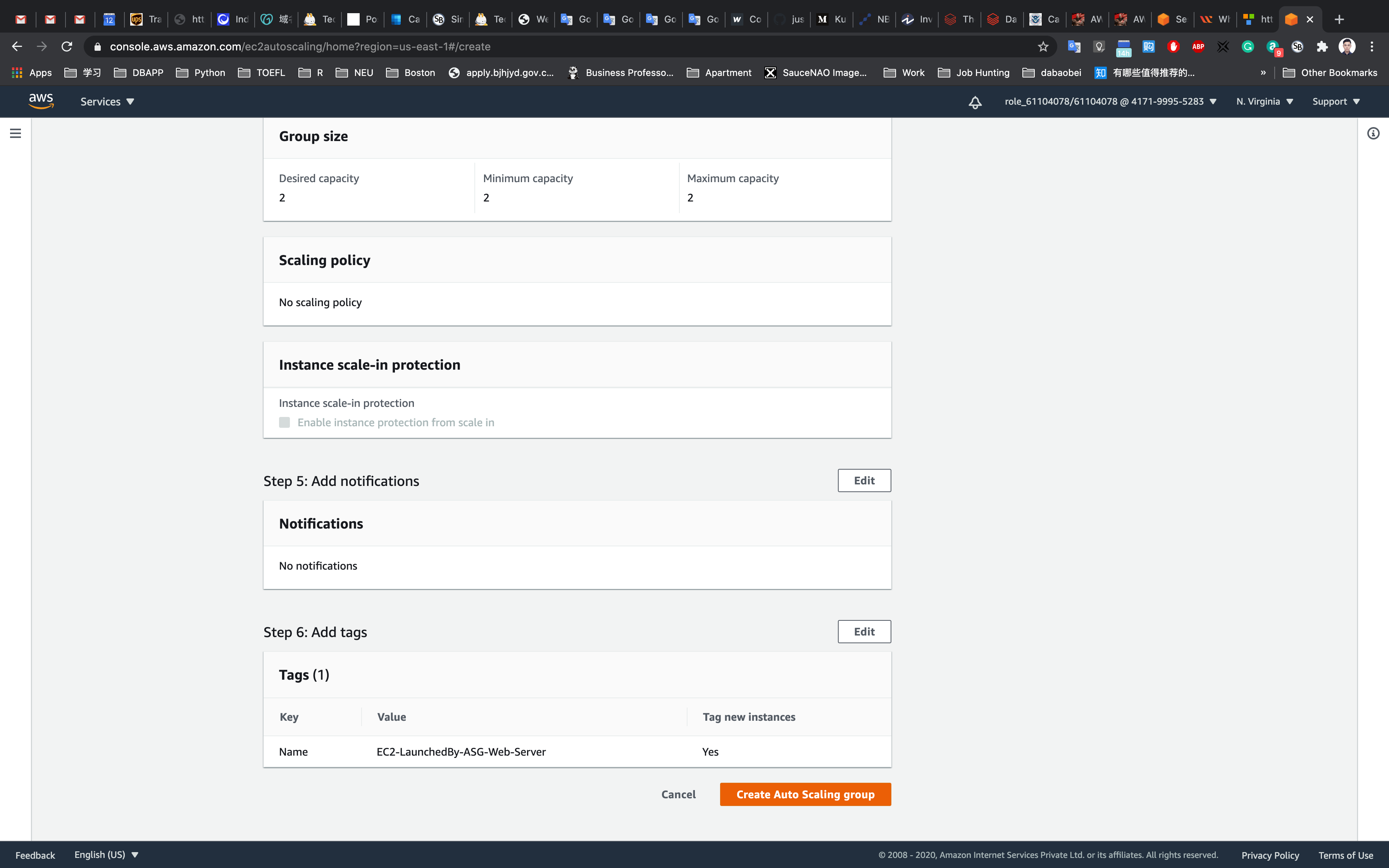
Task: Change language via English (US) selector
Action: pyautogui.click(x=106, y=854)
